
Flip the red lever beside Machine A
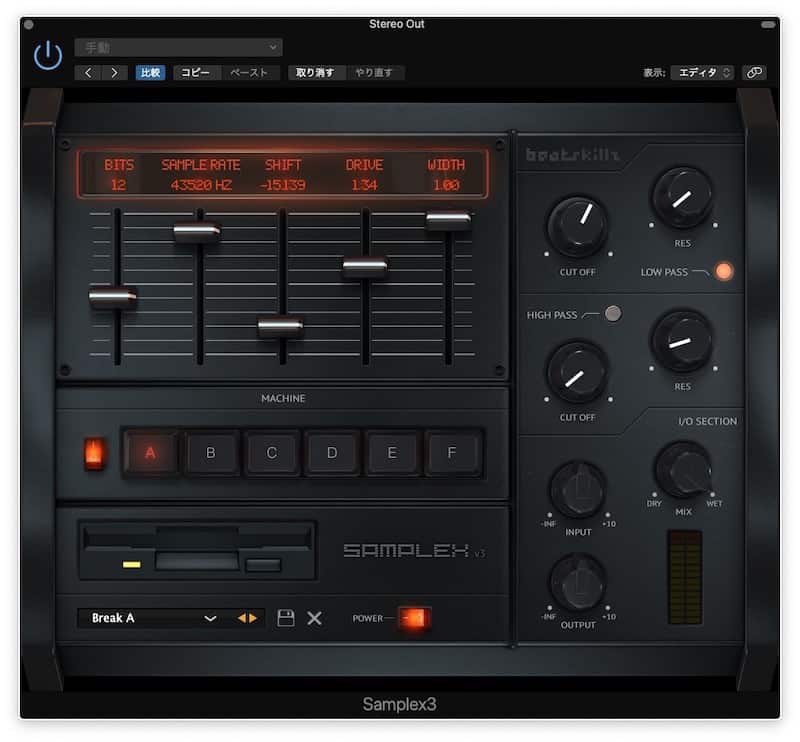click(94, 452)
